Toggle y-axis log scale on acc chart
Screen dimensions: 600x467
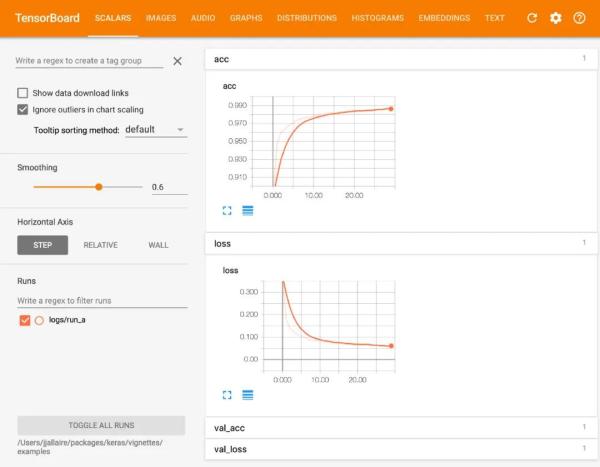point(247,210)
